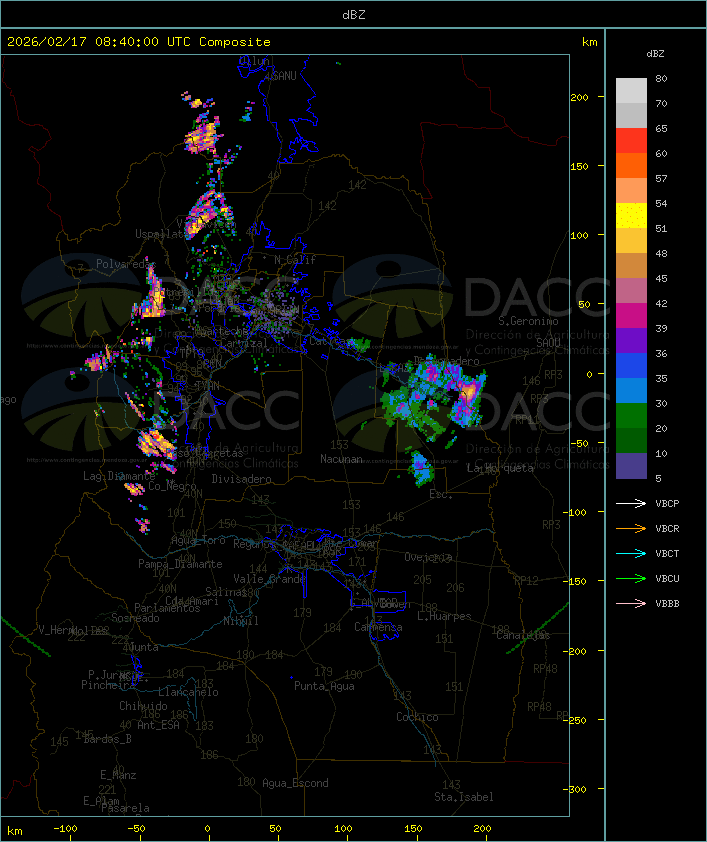The width and height of the screenshot is (707, 842).
Task: Click the Pincheira map label
Action: point(108,685)
